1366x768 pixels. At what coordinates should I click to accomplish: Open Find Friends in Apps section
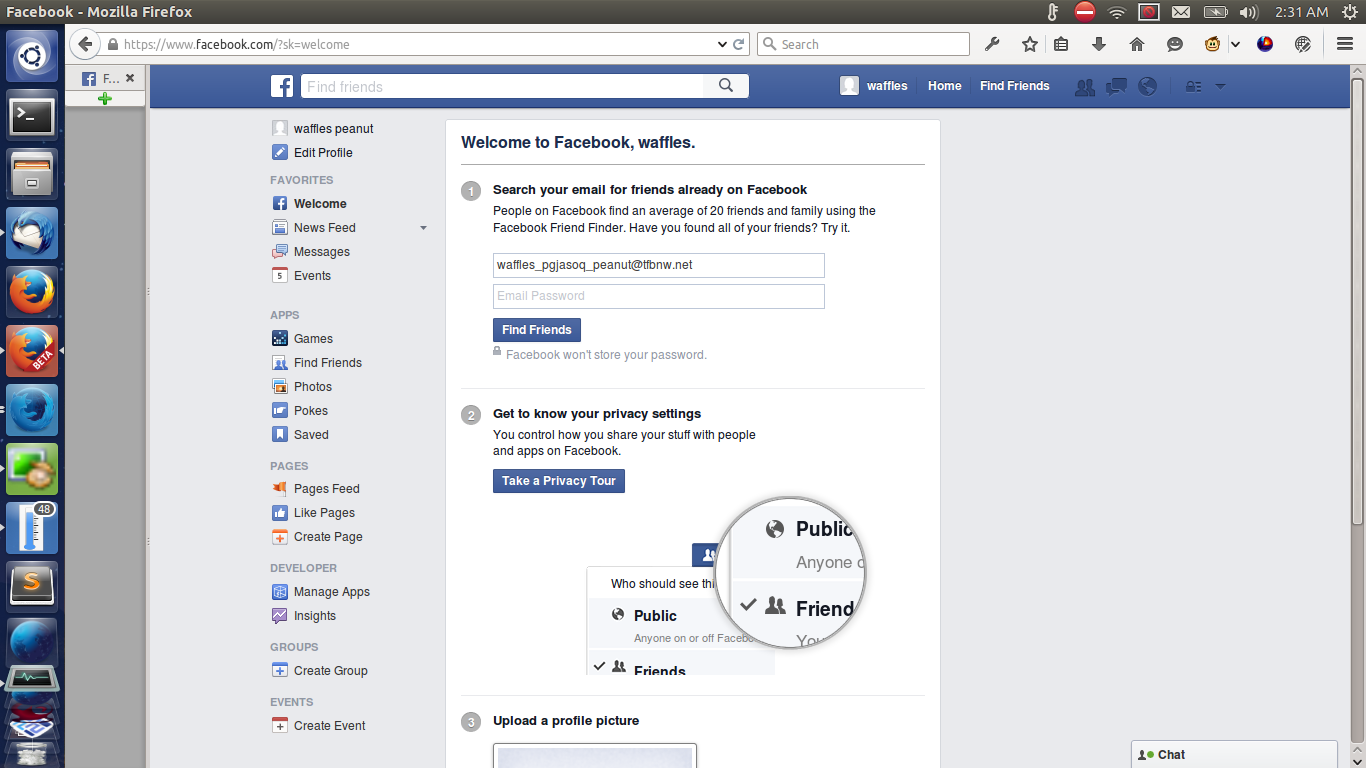(x=328, y=363)
